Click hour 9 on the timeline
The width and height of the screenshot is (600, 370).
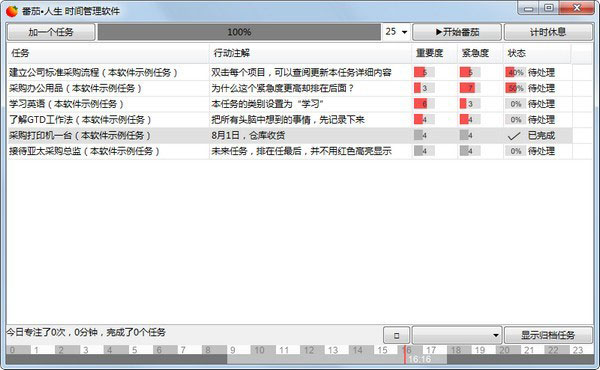pyautogui.click(x=233, y=350)
